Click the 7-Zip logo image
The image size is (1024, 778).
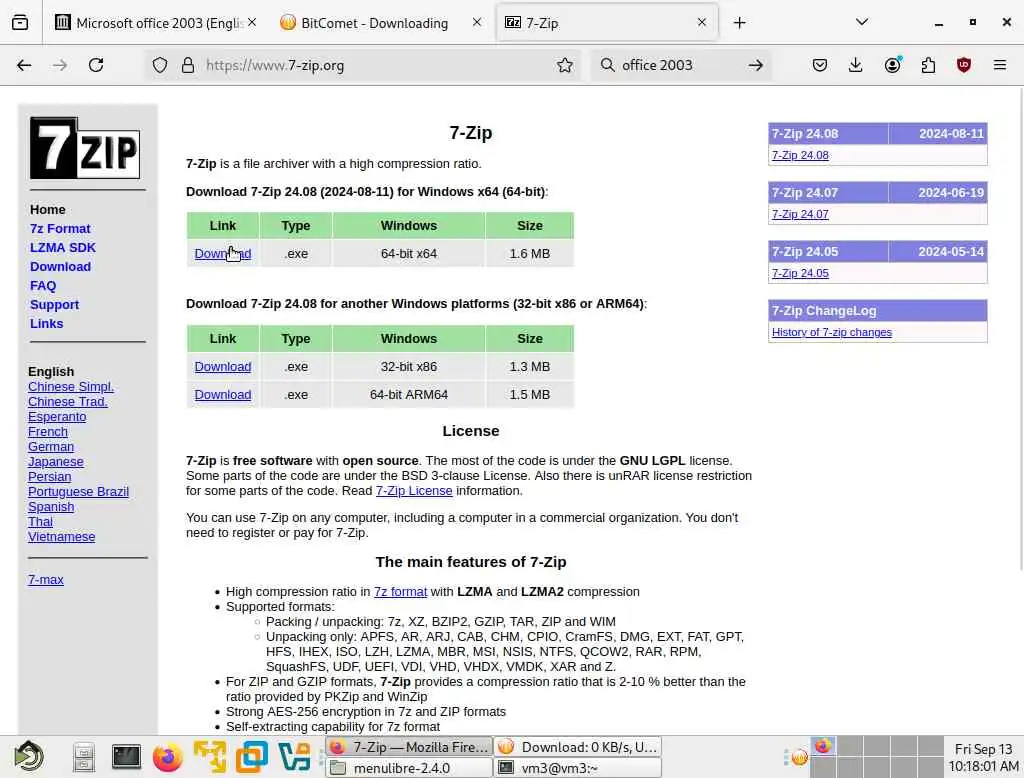tap(85, 148)
